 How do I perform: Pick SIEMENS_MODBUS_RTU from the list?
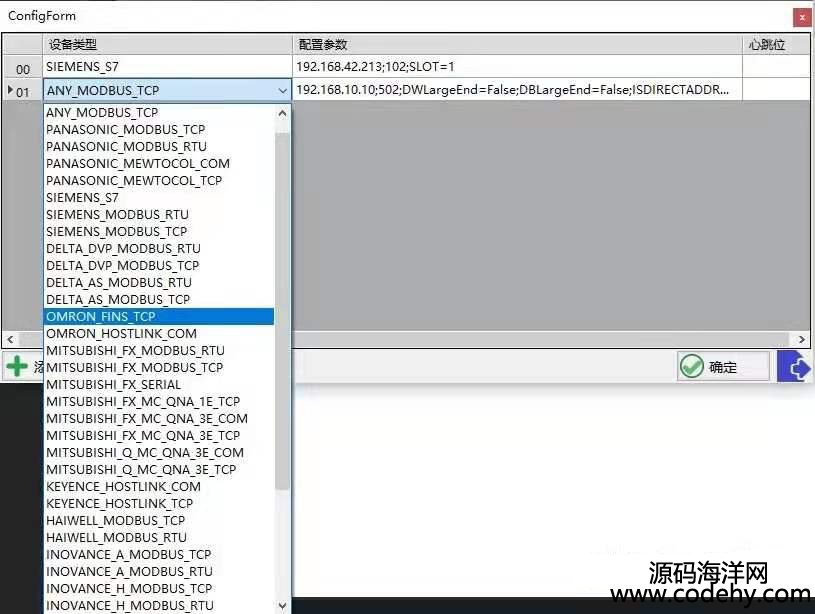pos(159,215)
